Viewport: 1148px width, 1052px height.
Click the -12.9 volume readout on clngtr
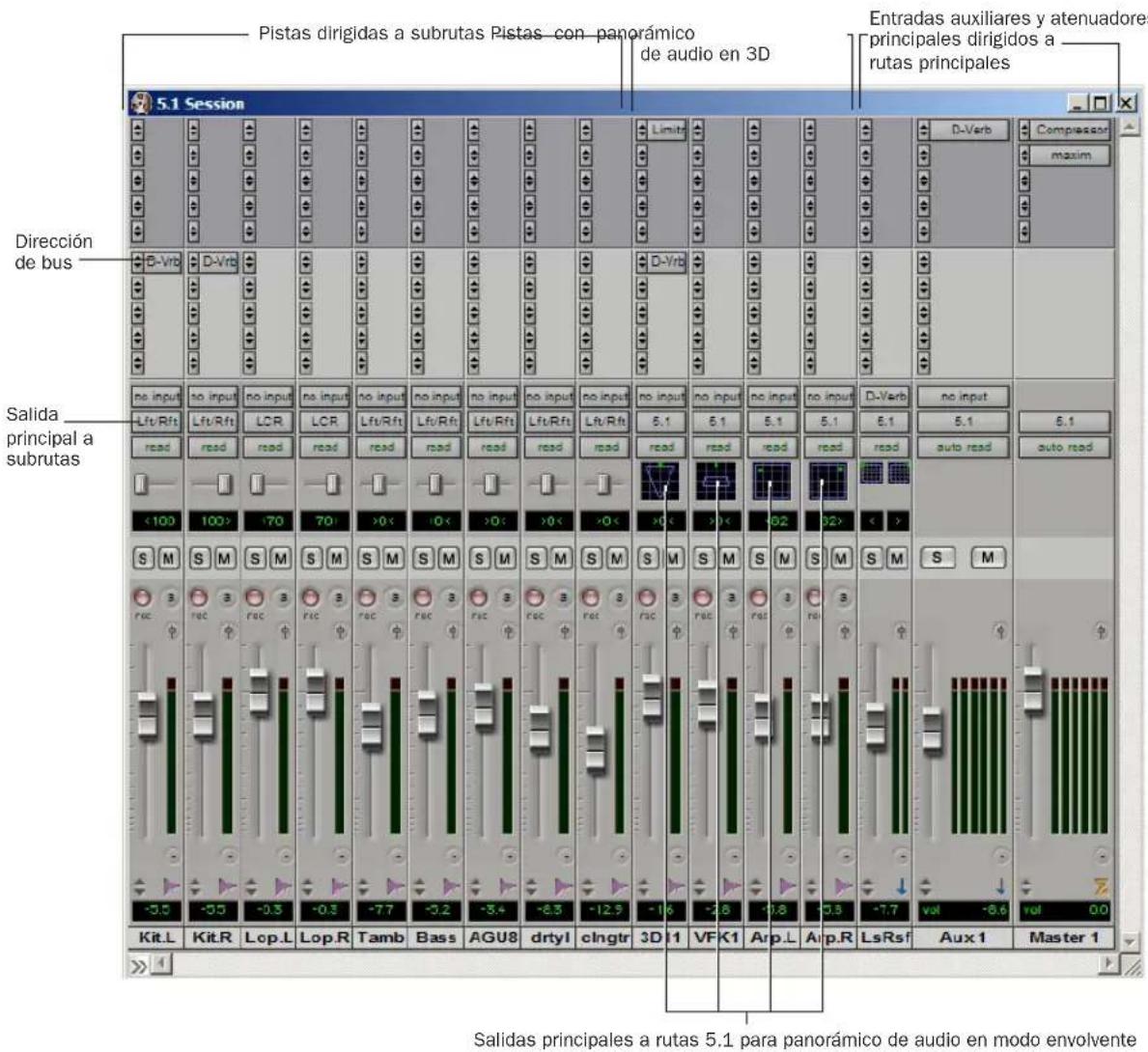604,910
